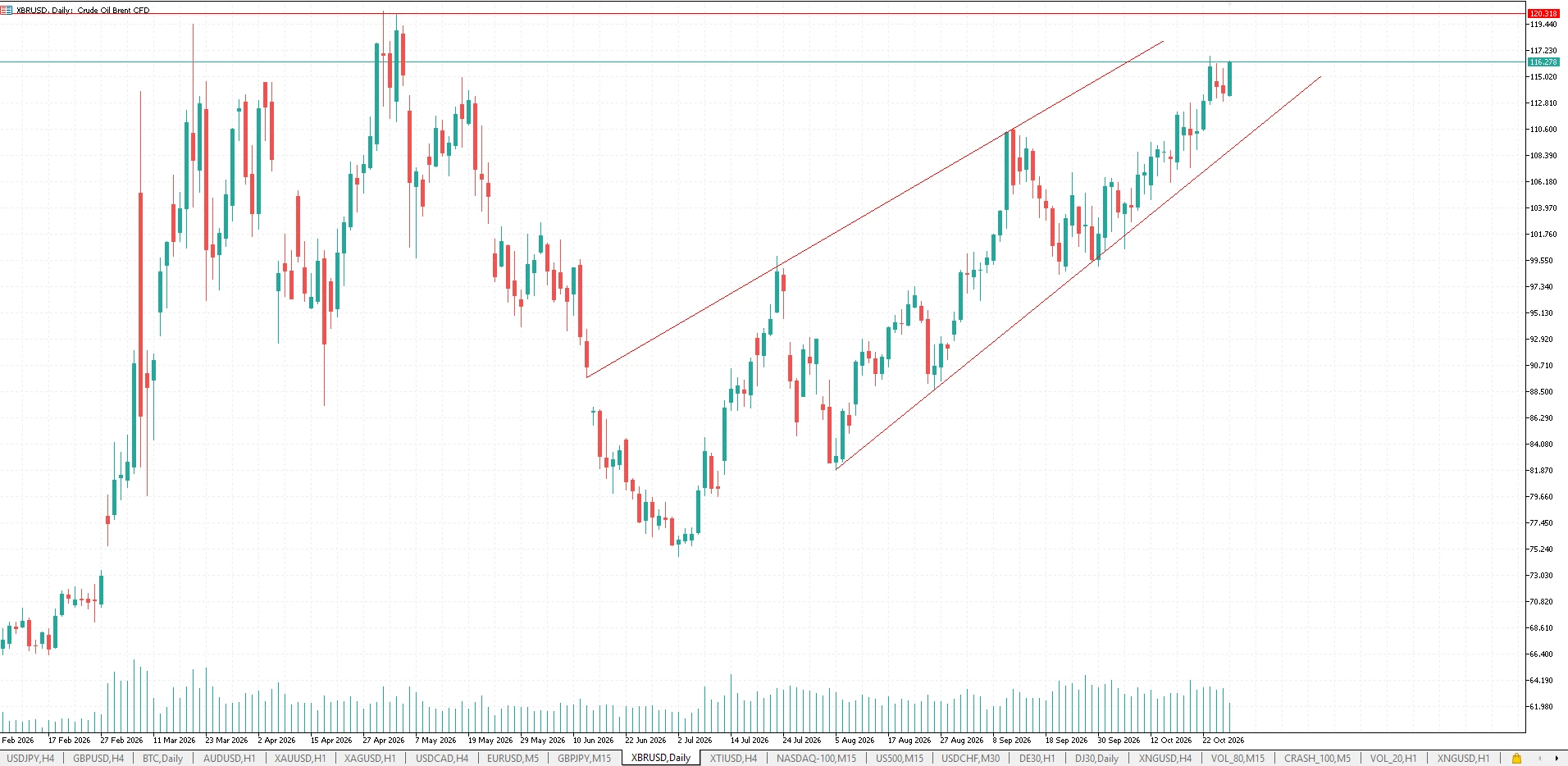Viewport: 1568px width, 766px height.
Task: Switch to the XTIUSD,H4 tab
Action: pyautogui.click(x=733, y=759)
